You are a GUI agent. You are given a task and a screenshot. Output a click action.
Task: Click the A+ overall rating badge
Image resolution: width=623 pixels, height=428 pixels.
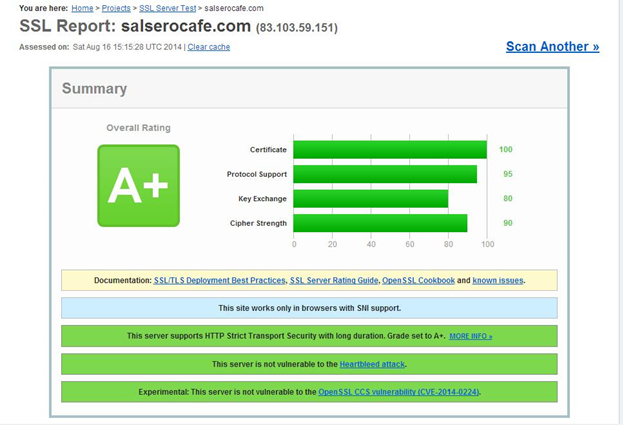pyautogui.click(x=139, y=186)
